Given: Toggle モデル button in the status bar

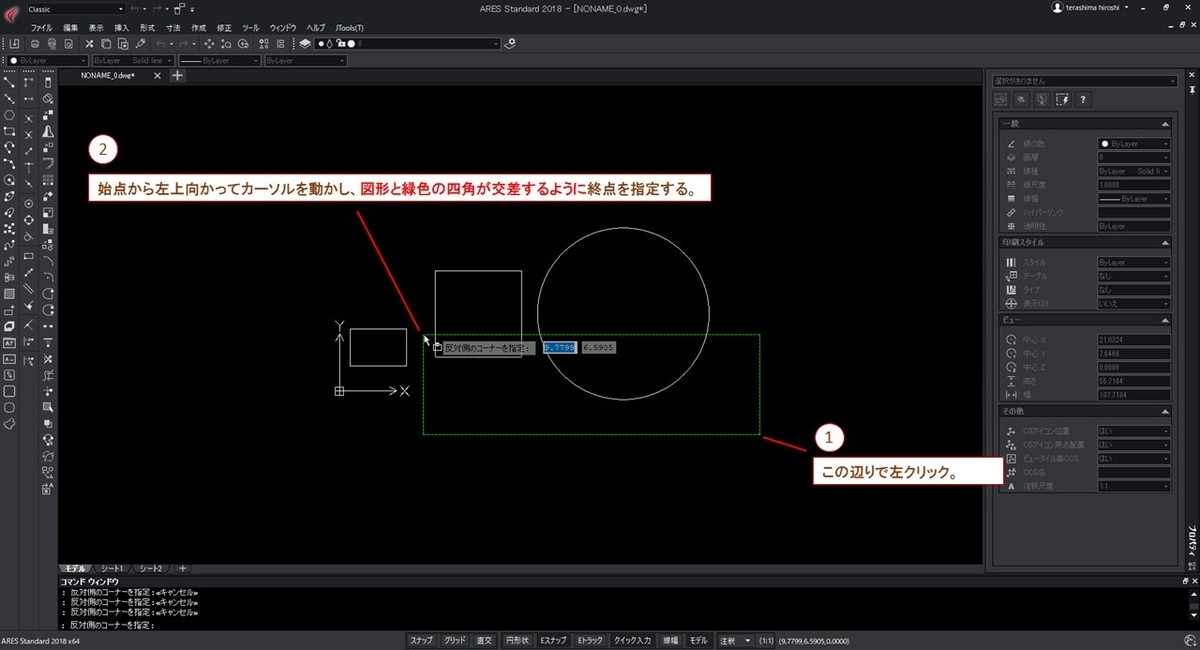Looking at the screenshot, I should coord(698,640).
